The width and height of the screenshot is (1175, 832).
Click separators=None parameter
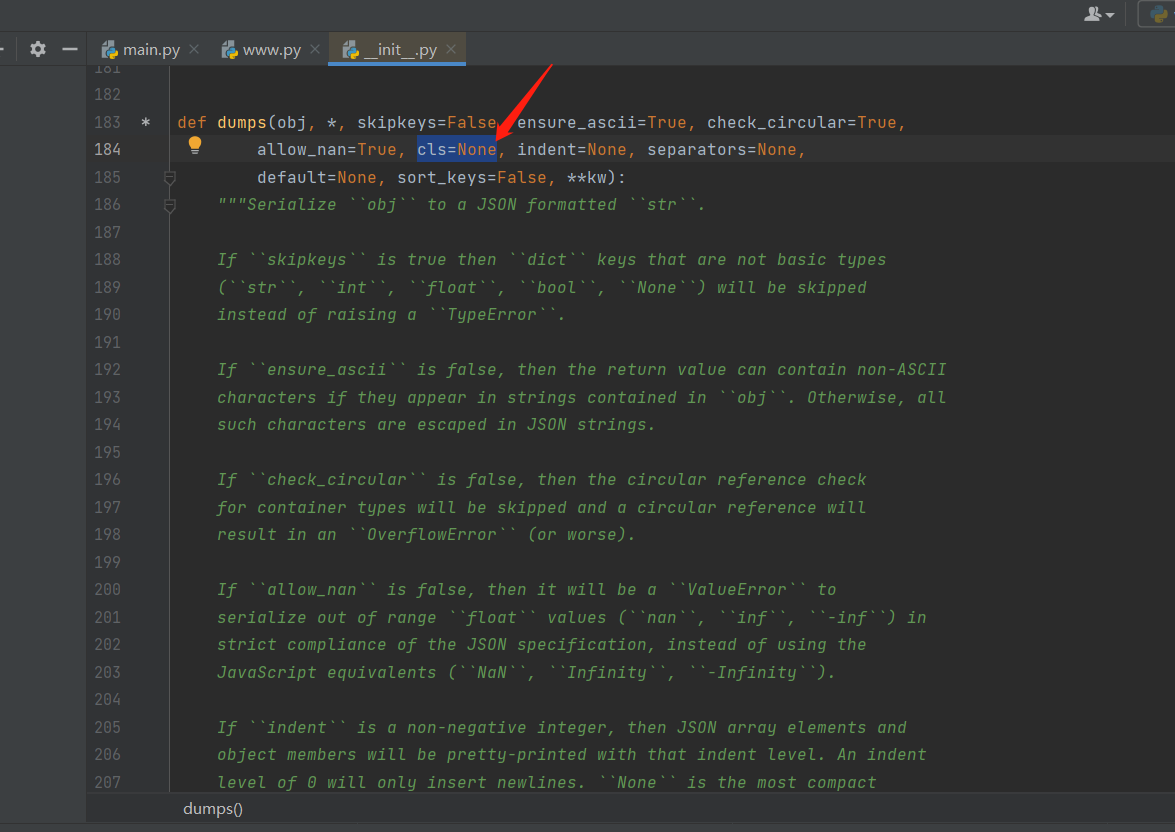(722, 149)
